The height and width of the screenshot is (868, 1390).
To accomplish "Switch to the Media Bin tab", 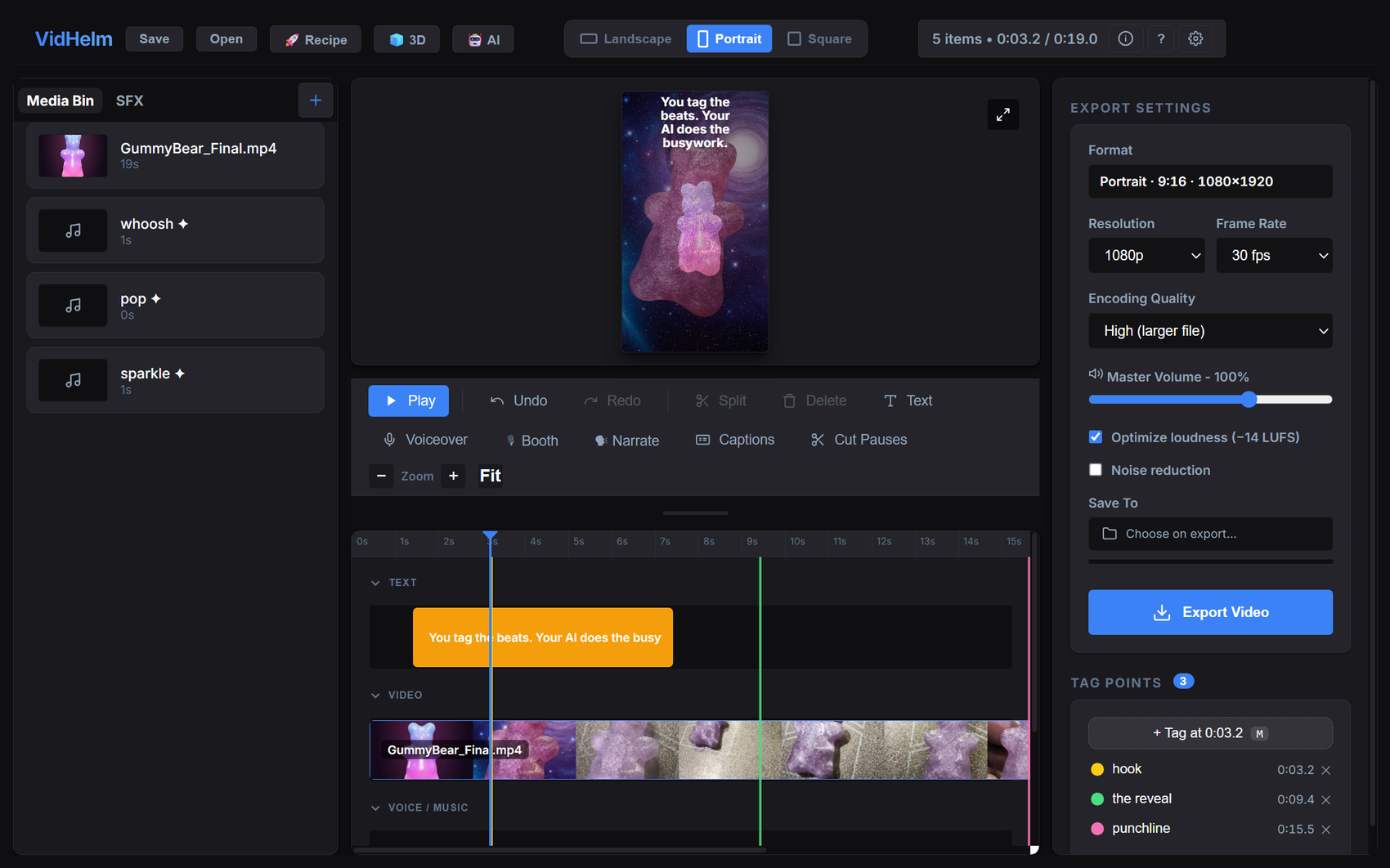I will tap(61, 101).
